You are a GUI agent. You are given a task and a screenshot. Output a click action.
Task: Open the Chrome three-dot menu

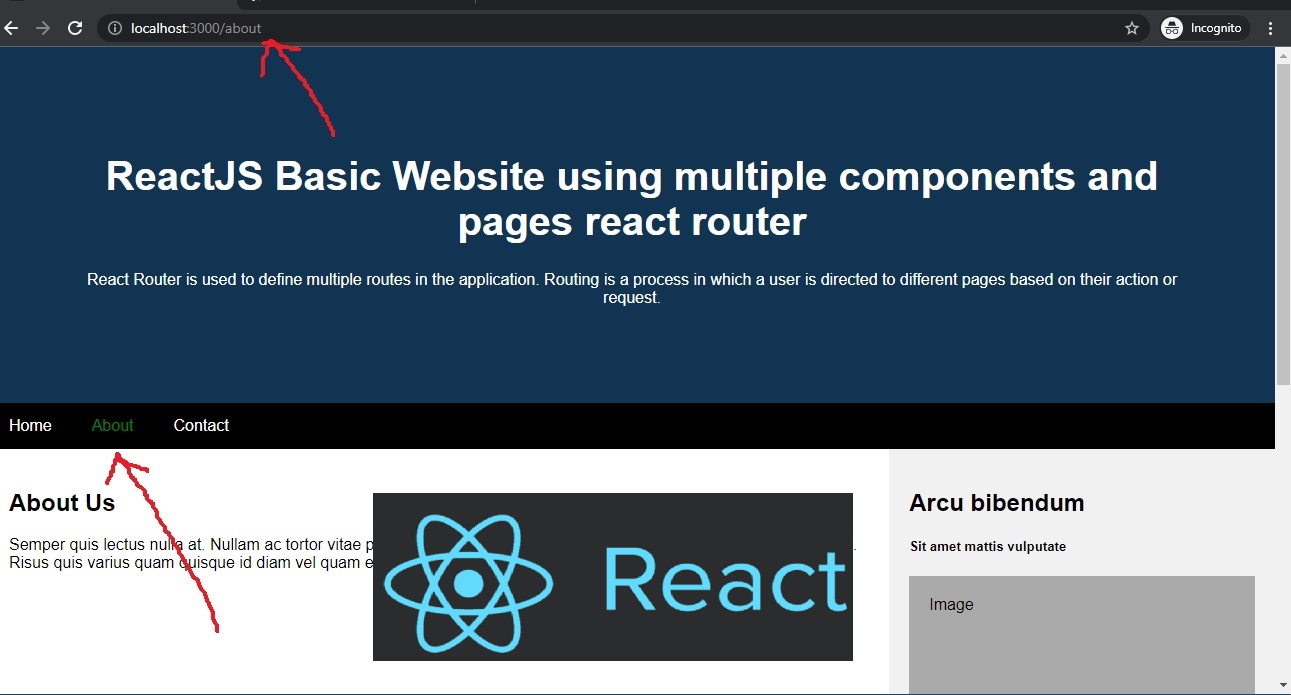point(1271,28)
